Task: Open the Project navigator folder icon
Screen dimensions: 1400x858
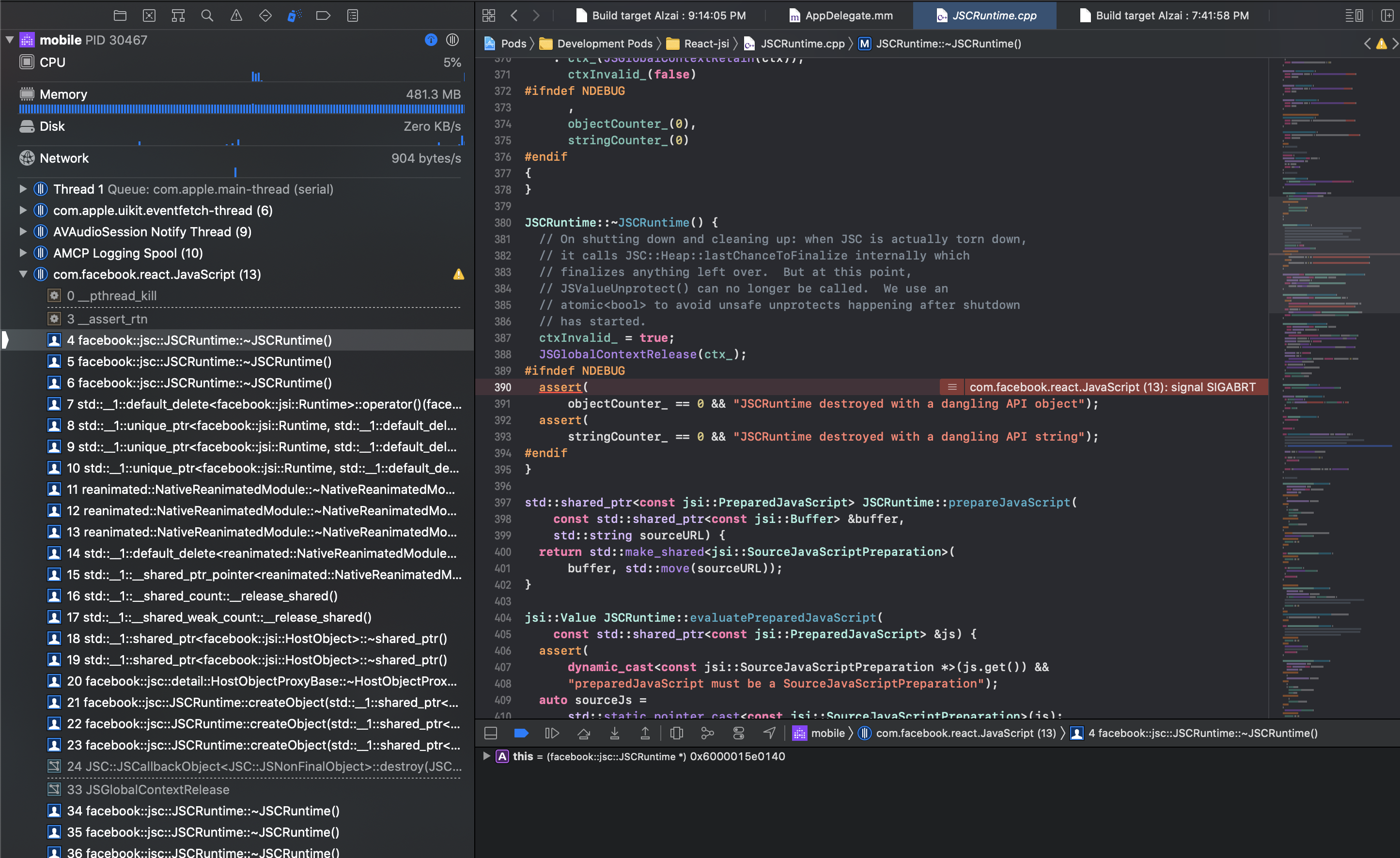Action: 120,15
